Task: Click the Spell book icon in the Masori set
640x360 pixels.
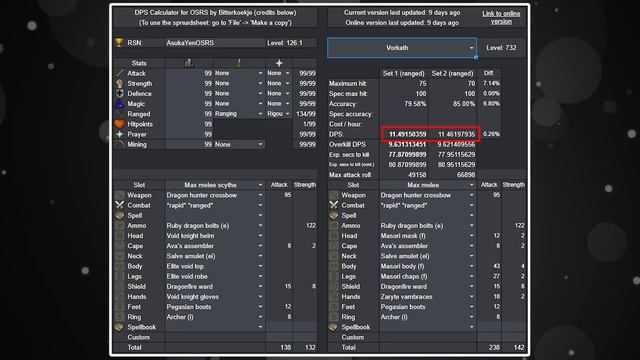Action: coord(334,215)
